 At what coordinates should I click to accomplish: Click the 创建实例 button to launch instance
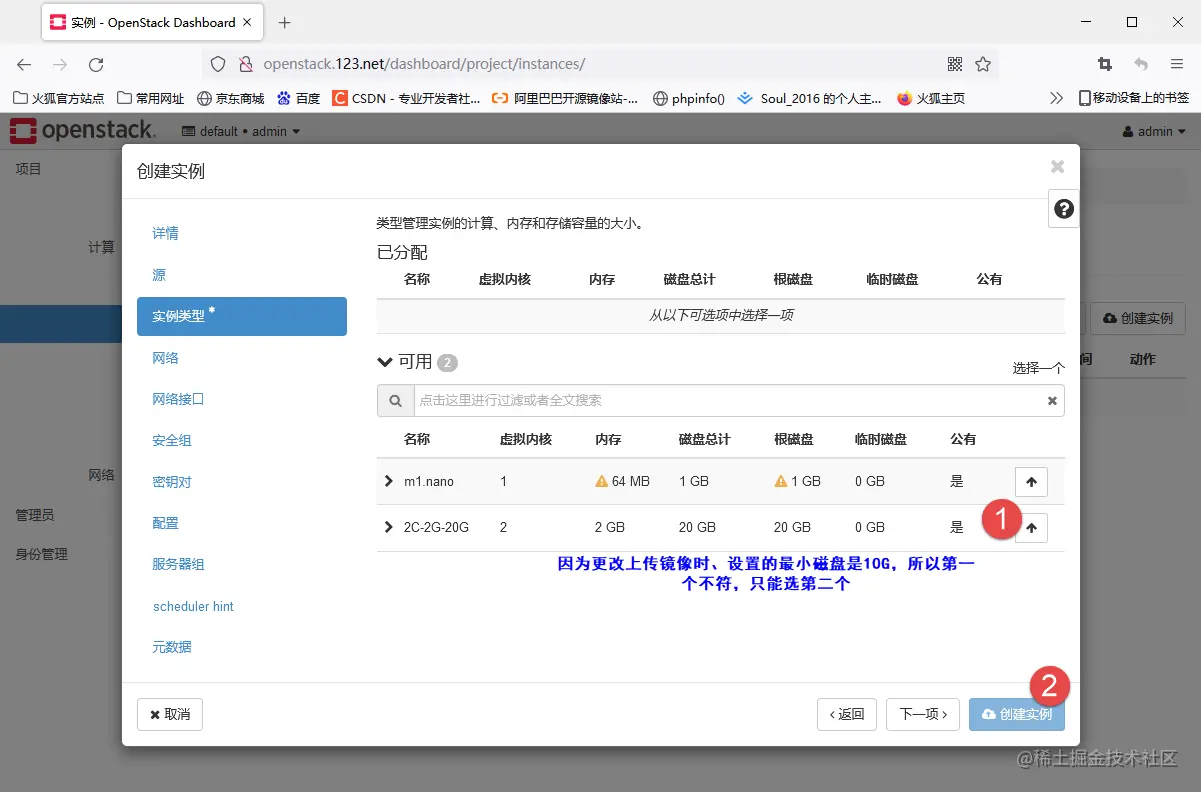[1016, 714]
